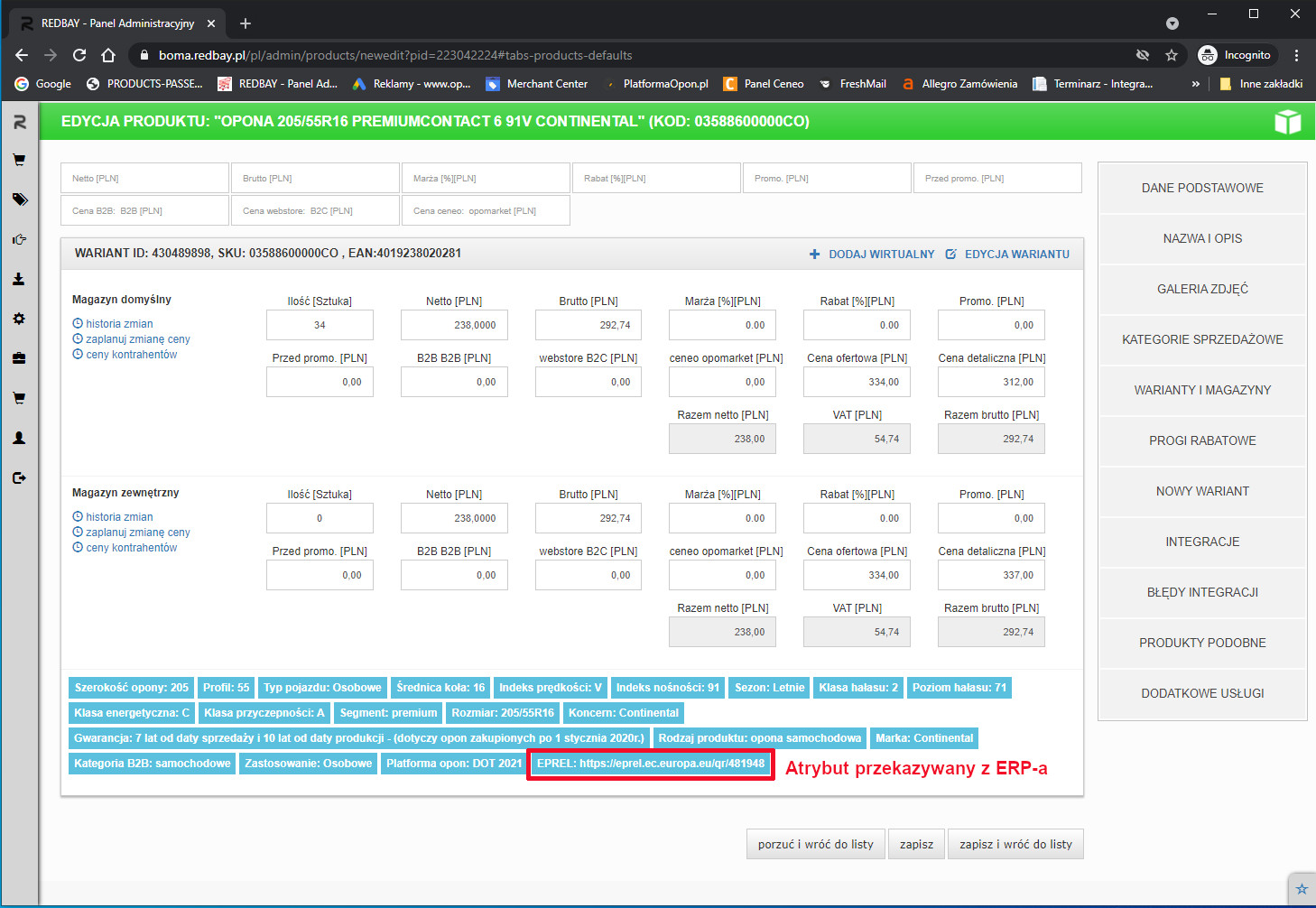Open settings gear in left sidebar

pyautogui.click(x=19, y=319)
